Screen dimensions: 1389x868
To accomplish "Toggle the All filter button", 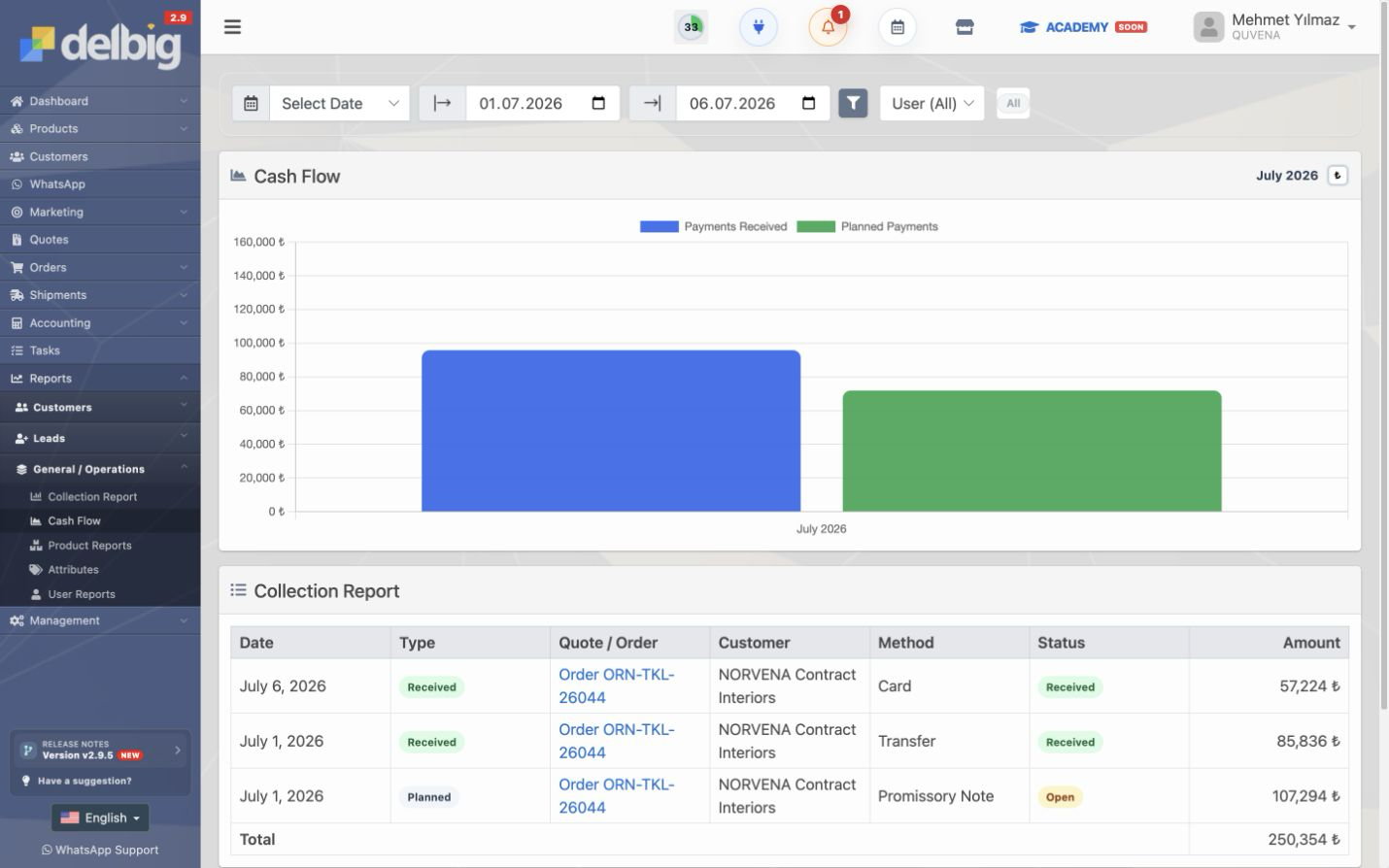I will (x=1013, y=103).
